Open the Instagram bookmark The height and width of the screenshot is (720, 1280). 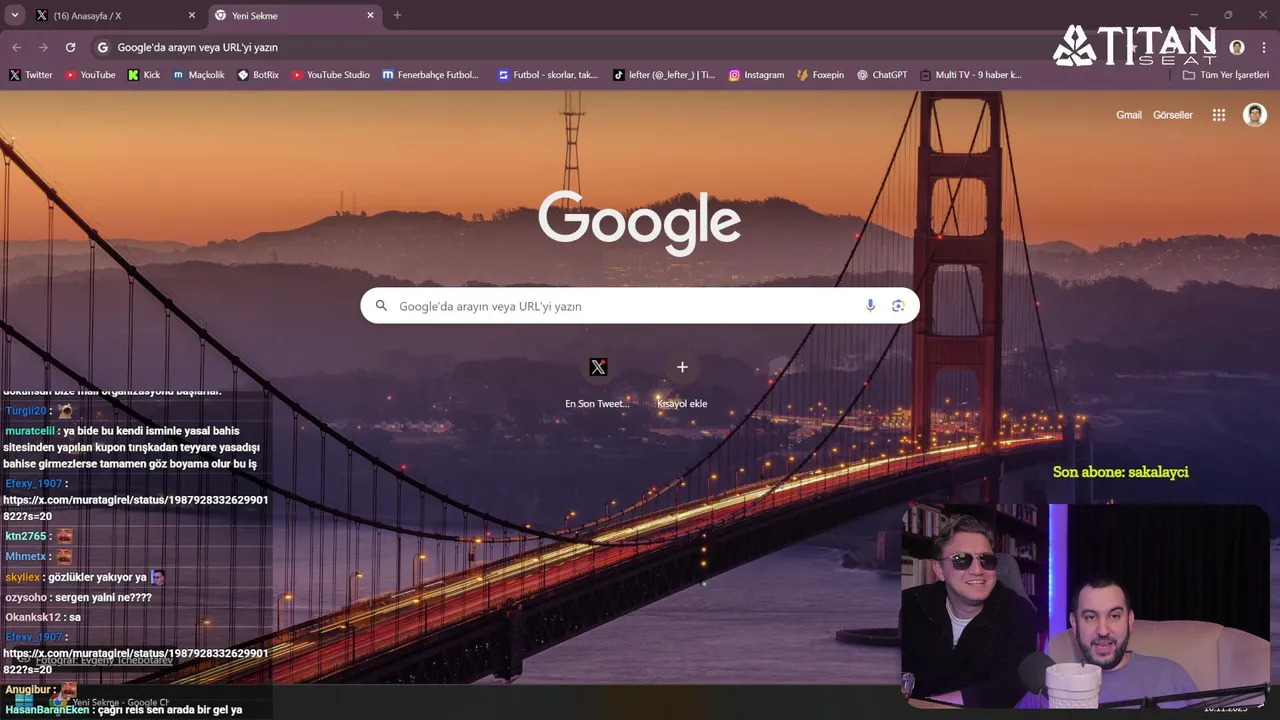[757, 75]
